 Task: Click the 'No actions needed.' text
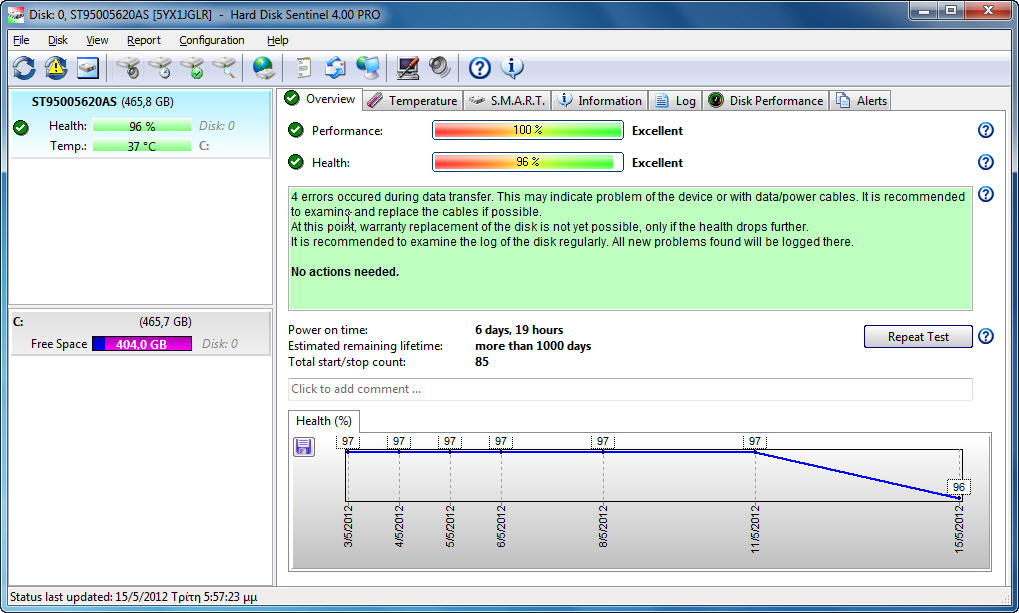pos(345,272)
